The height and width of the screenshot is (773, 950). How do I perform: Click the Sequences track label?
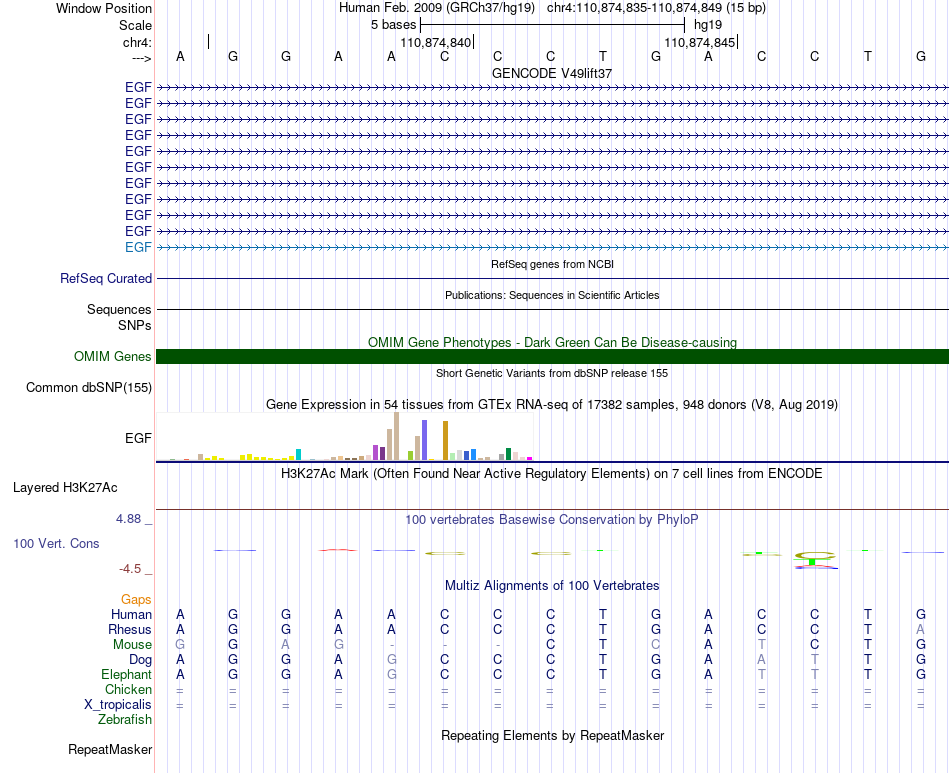[119, 310]
